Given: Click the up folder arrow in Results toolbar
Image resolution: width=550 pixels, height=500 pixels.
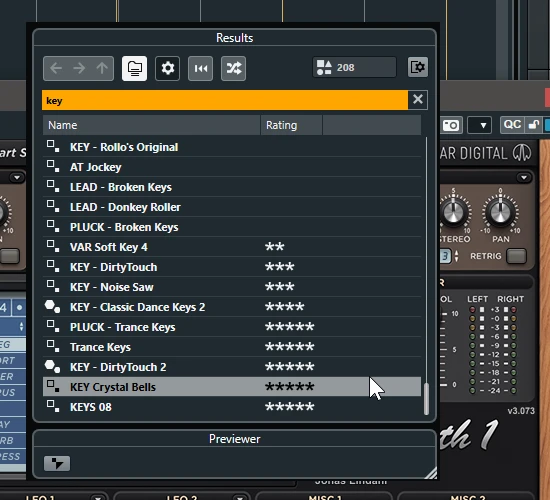Looking at the screenshot, I should pyautogui.click(x=102, y=68).
